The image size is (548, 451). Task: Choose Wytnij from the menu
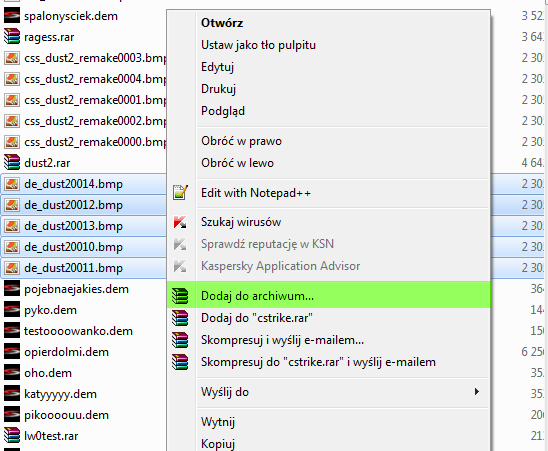[x=218, y=422]
